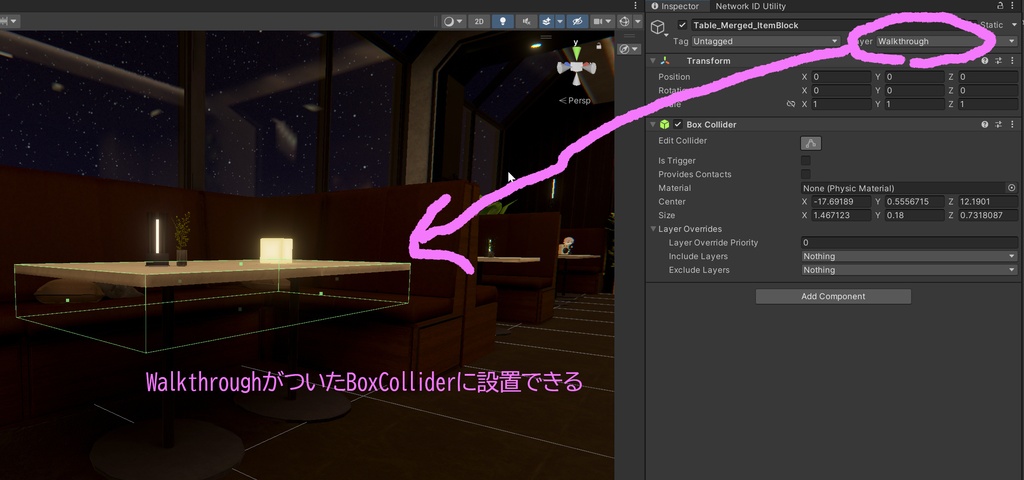Switch to Network ID Utility tab

(750, 6)
